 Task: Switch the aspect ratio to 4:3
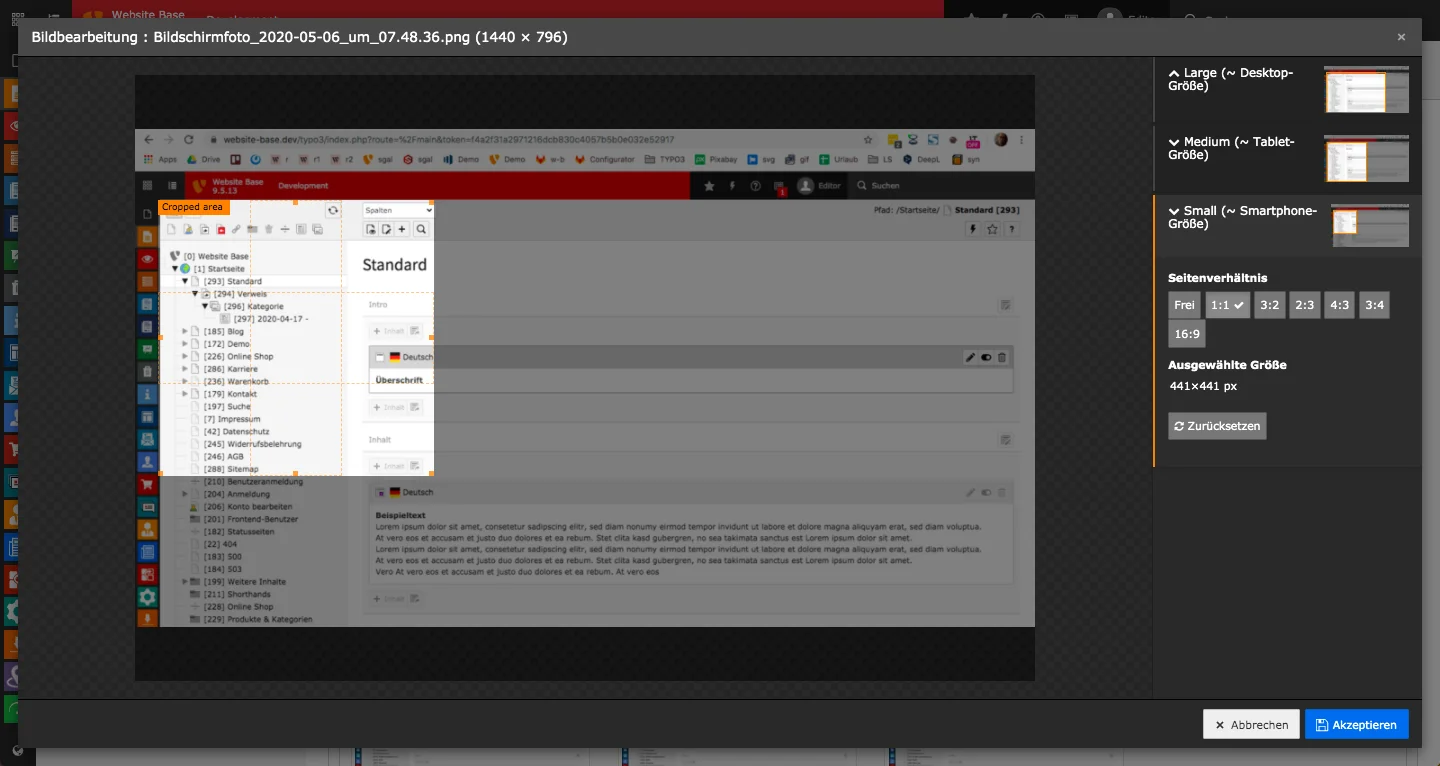point(1339,305)
